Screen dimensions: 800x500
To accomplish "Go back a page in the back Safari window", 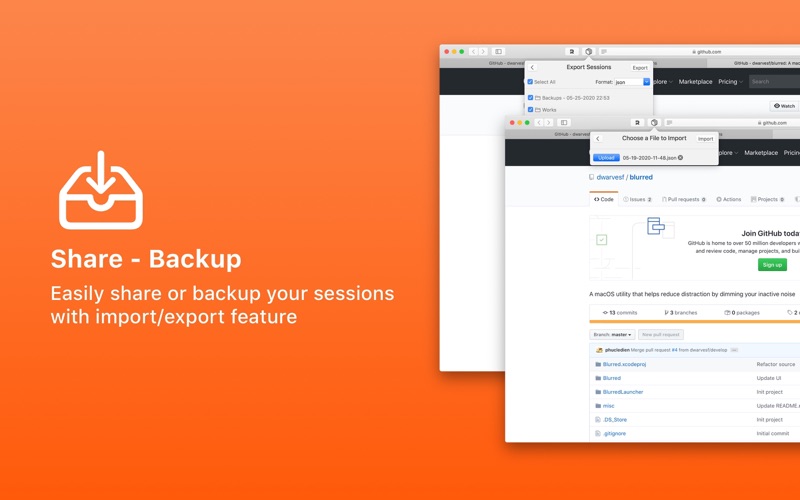I will (x=473, y=52).
